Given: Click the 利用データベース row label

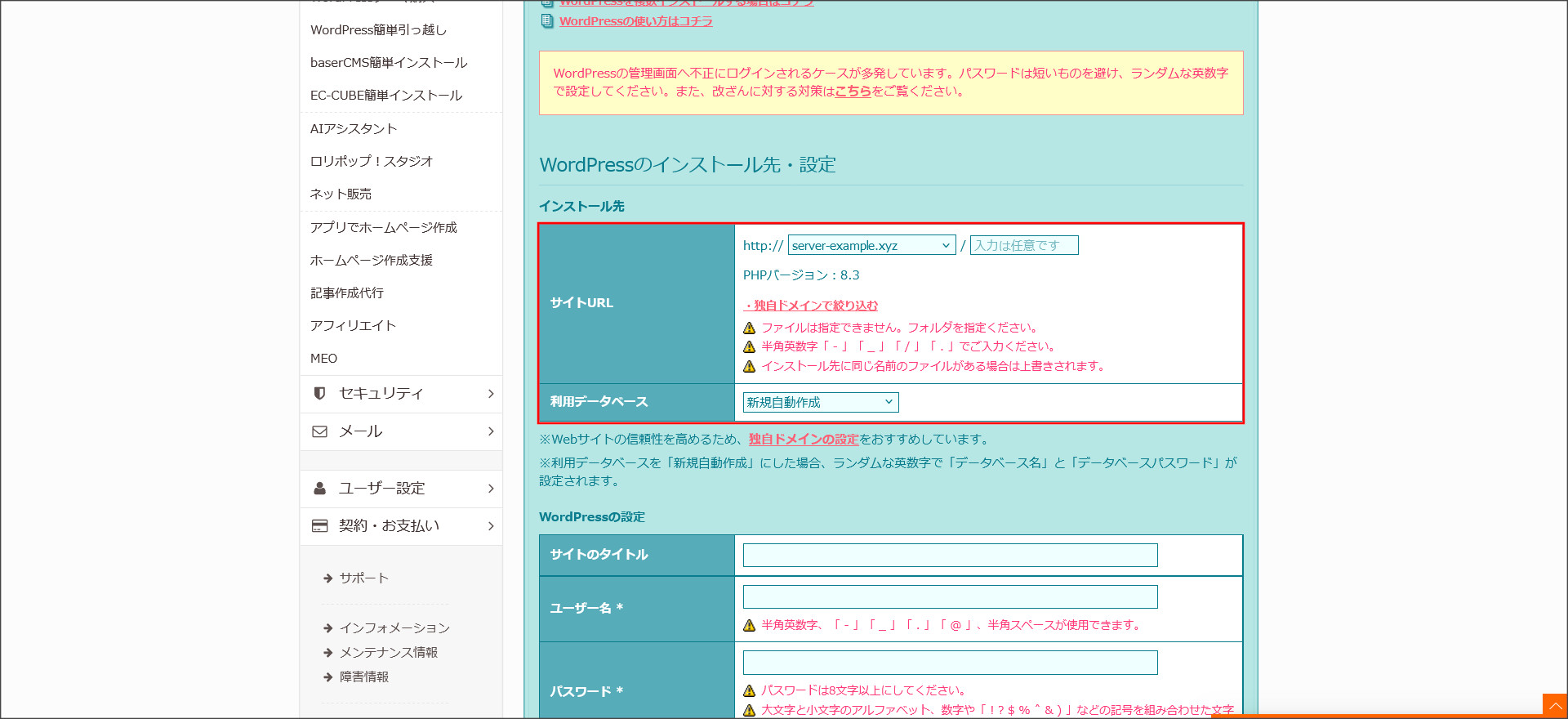Looking at the screenshot, I should pos(599,402).
